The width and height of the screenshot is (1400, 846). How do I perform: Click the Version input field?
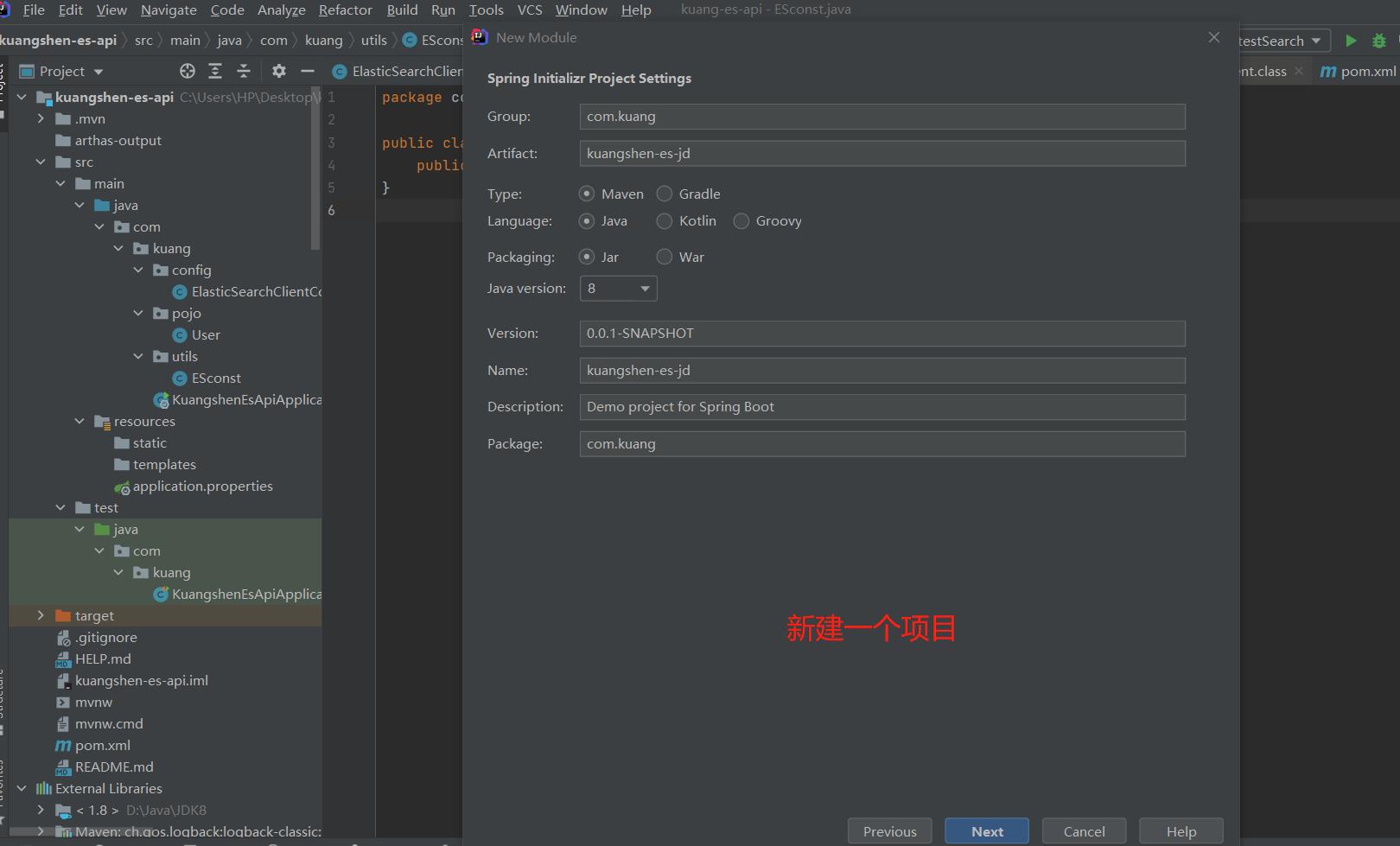(x=882, y=334)
